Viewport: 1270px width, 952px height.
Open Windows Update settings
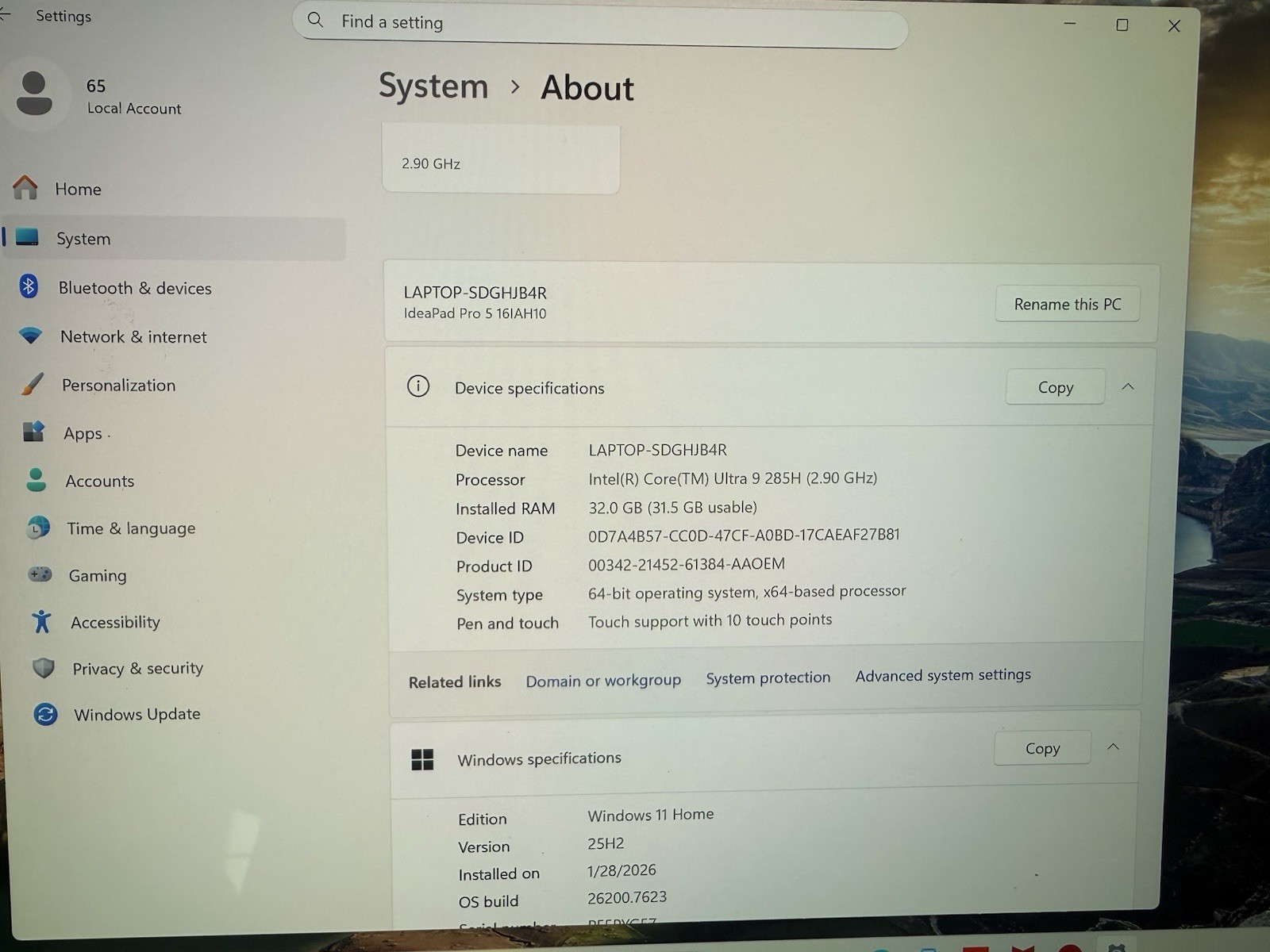point(189,714)
